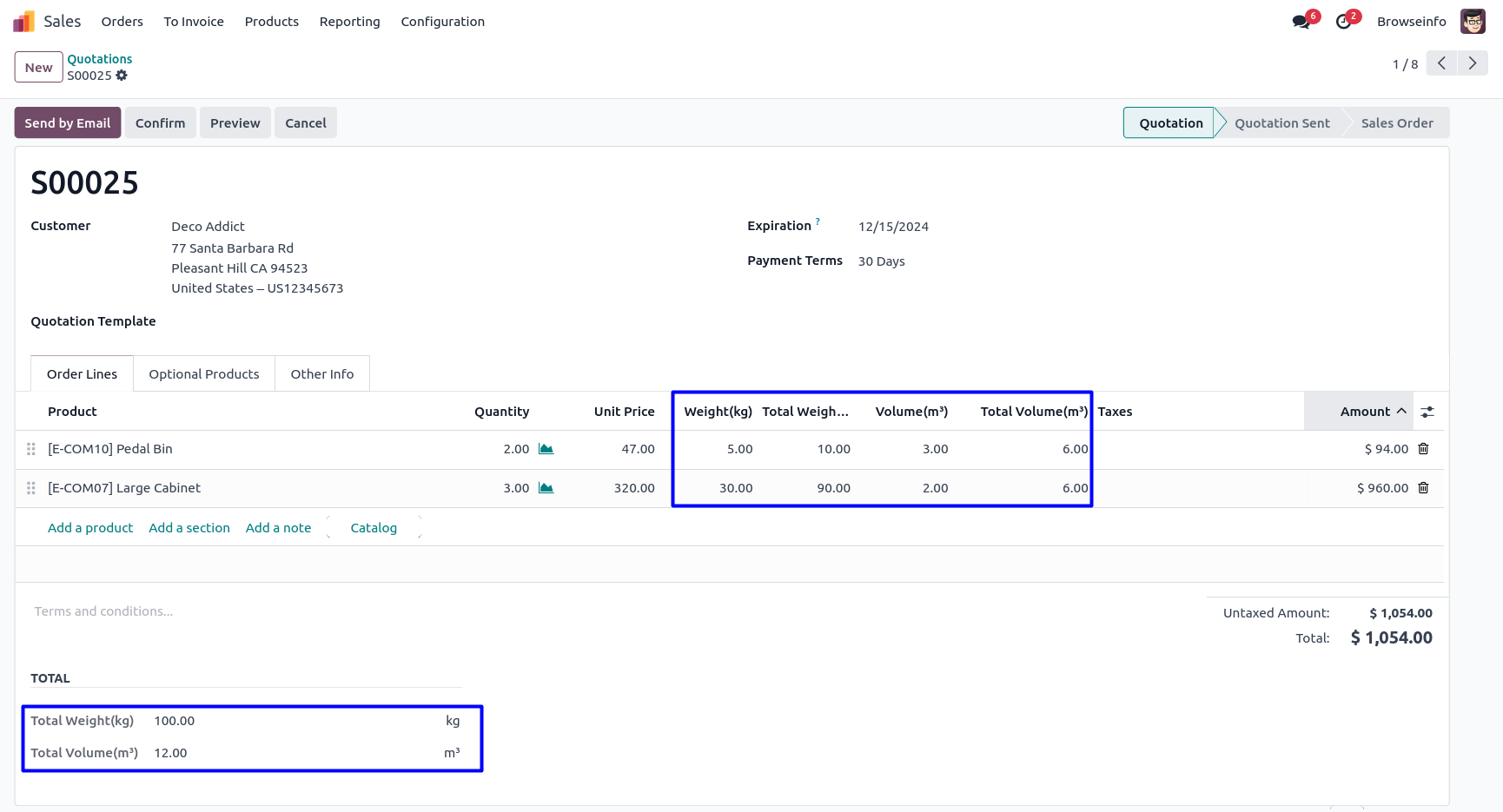The image size is (1503, 812).
Task: Open forecast chart icon for Large Cabinet
Action: (x=546, y=488)
